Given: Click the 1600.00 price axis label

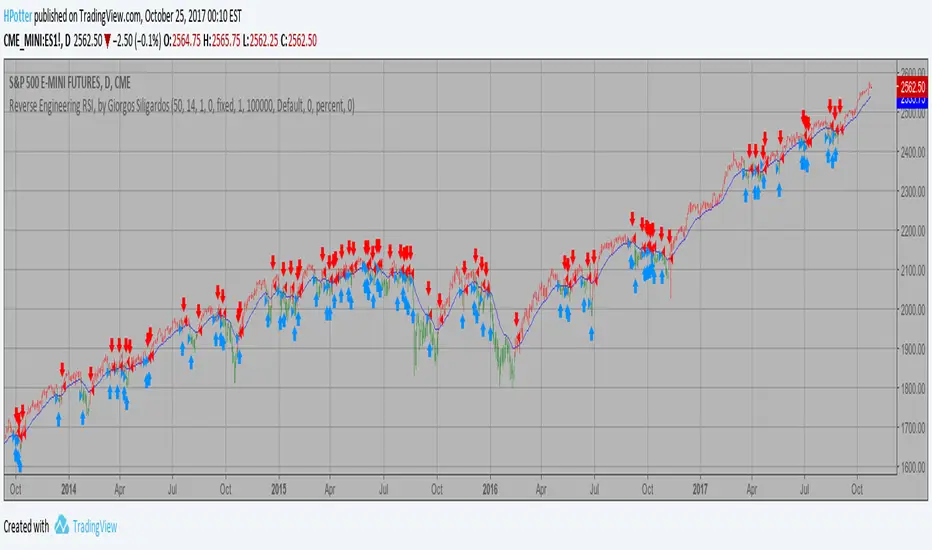Looking at the screenshot, I should (x=913, y=467).
